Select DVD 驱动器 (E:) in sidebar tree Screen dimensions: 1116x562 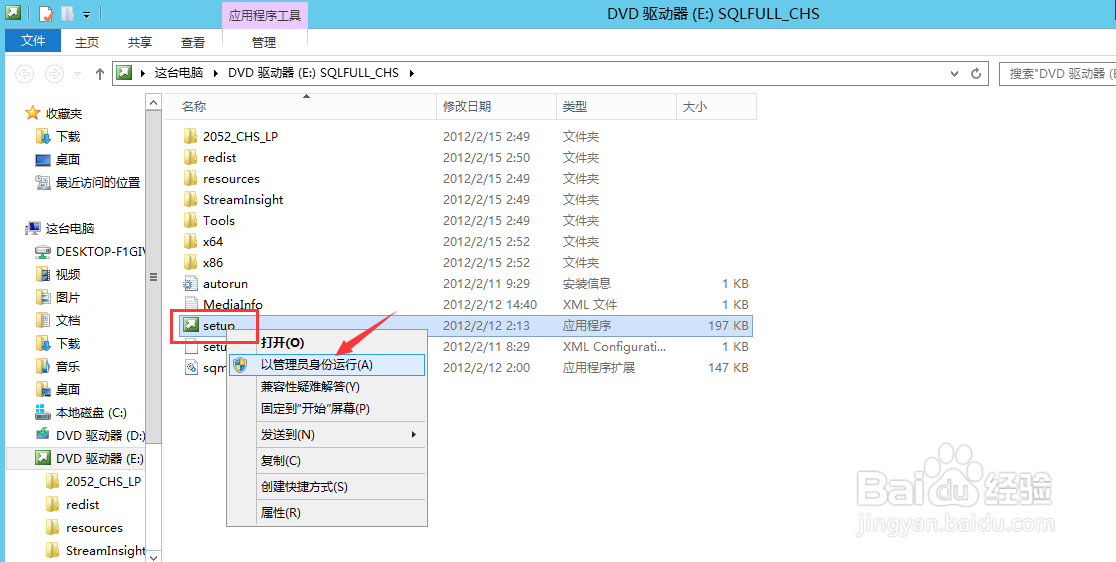76,458
